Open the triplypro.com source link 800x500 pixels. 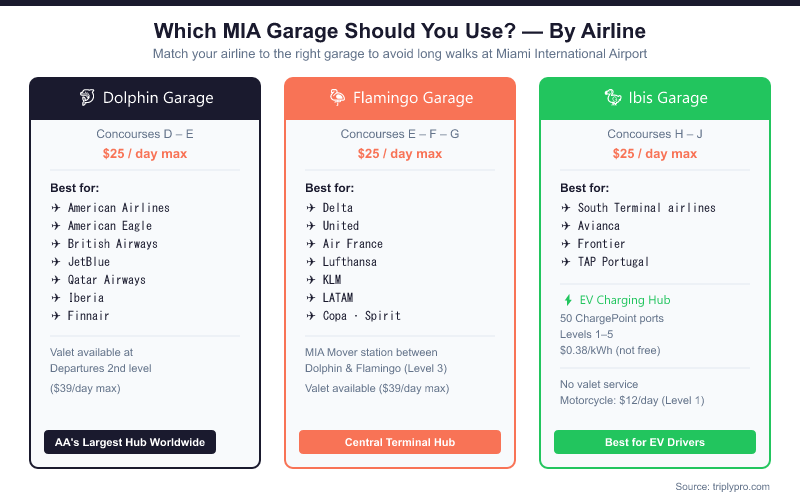point(738,486)
